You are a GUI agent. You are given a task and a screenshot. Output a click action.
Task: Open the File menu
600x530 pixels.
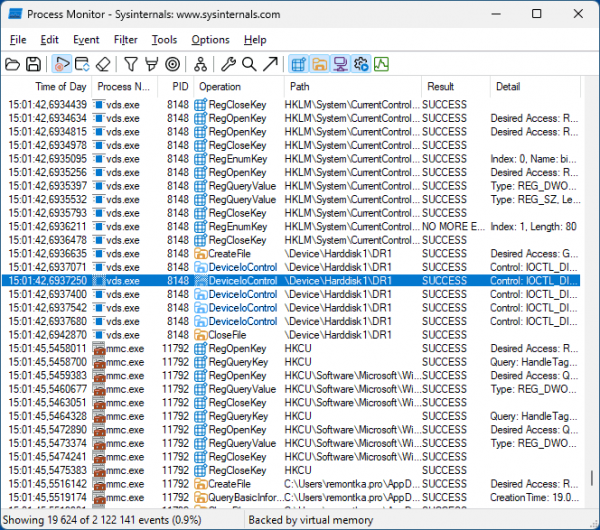coord(18,40)
